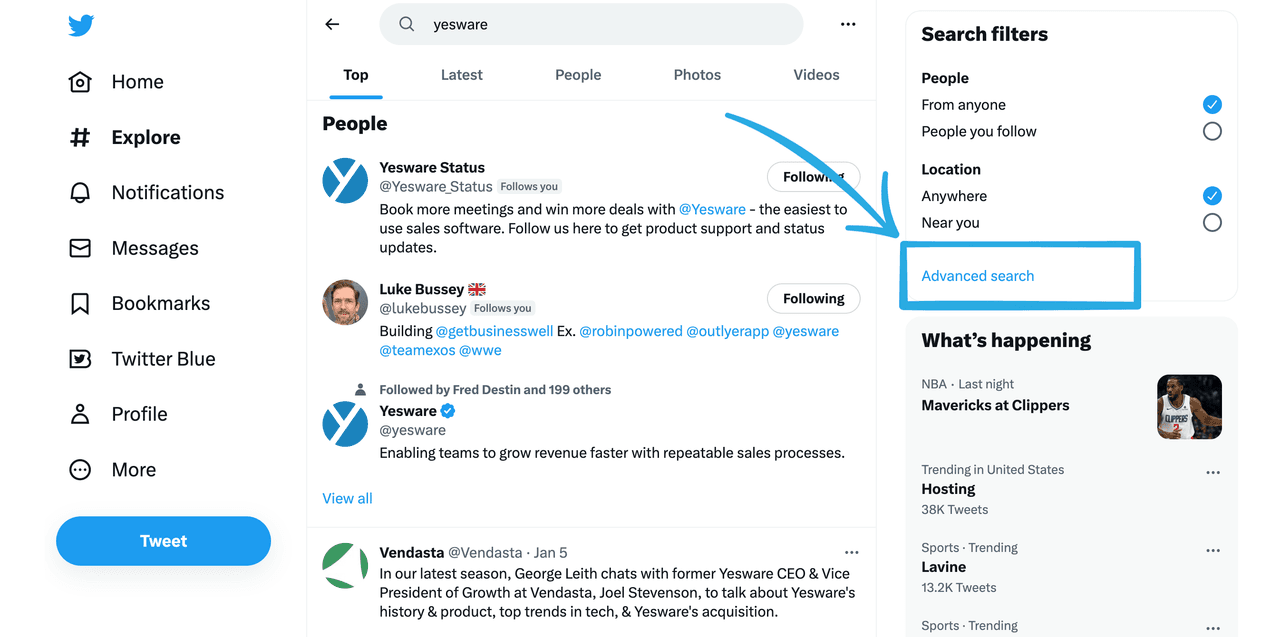Click the Bookmarks icon
The image size is (1280, 637).
pos(80,304)
